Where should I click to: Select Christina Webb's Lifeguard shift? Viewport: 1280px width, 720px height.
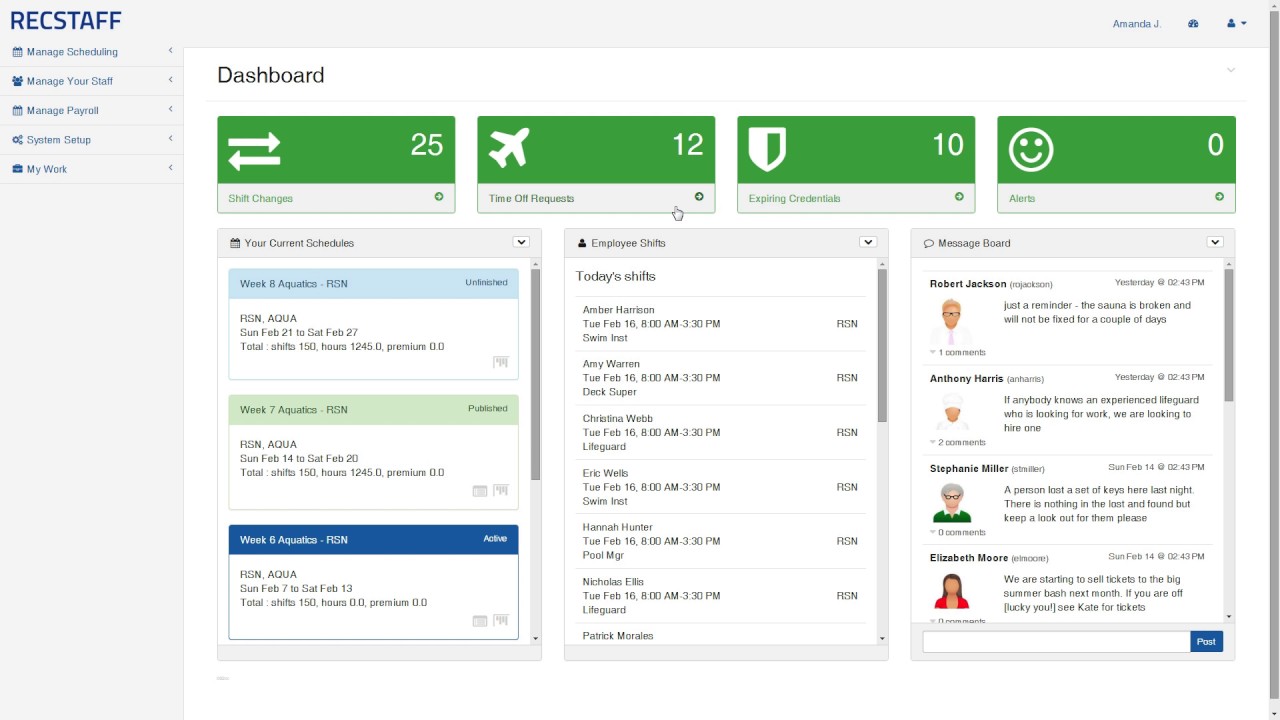[x=721, y=432]
